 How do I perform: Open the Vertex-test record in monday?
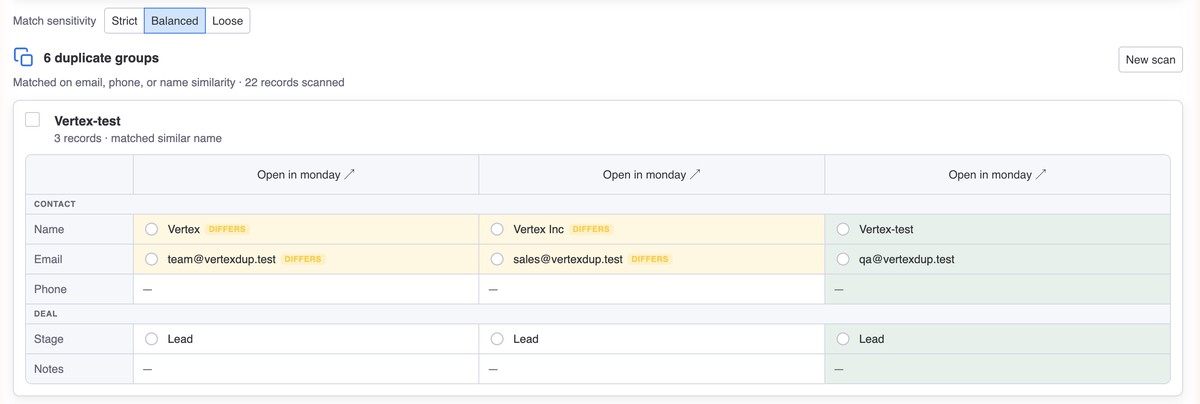998,175
